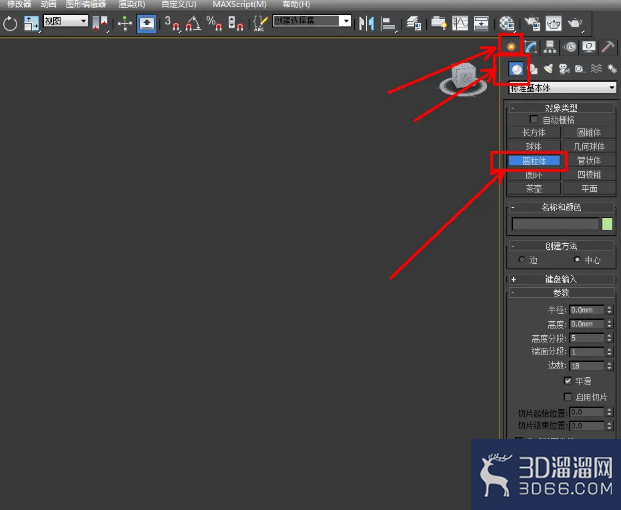Toggle the 3D Snaps icon
The image size is (621, 510).
click(171, 23)
